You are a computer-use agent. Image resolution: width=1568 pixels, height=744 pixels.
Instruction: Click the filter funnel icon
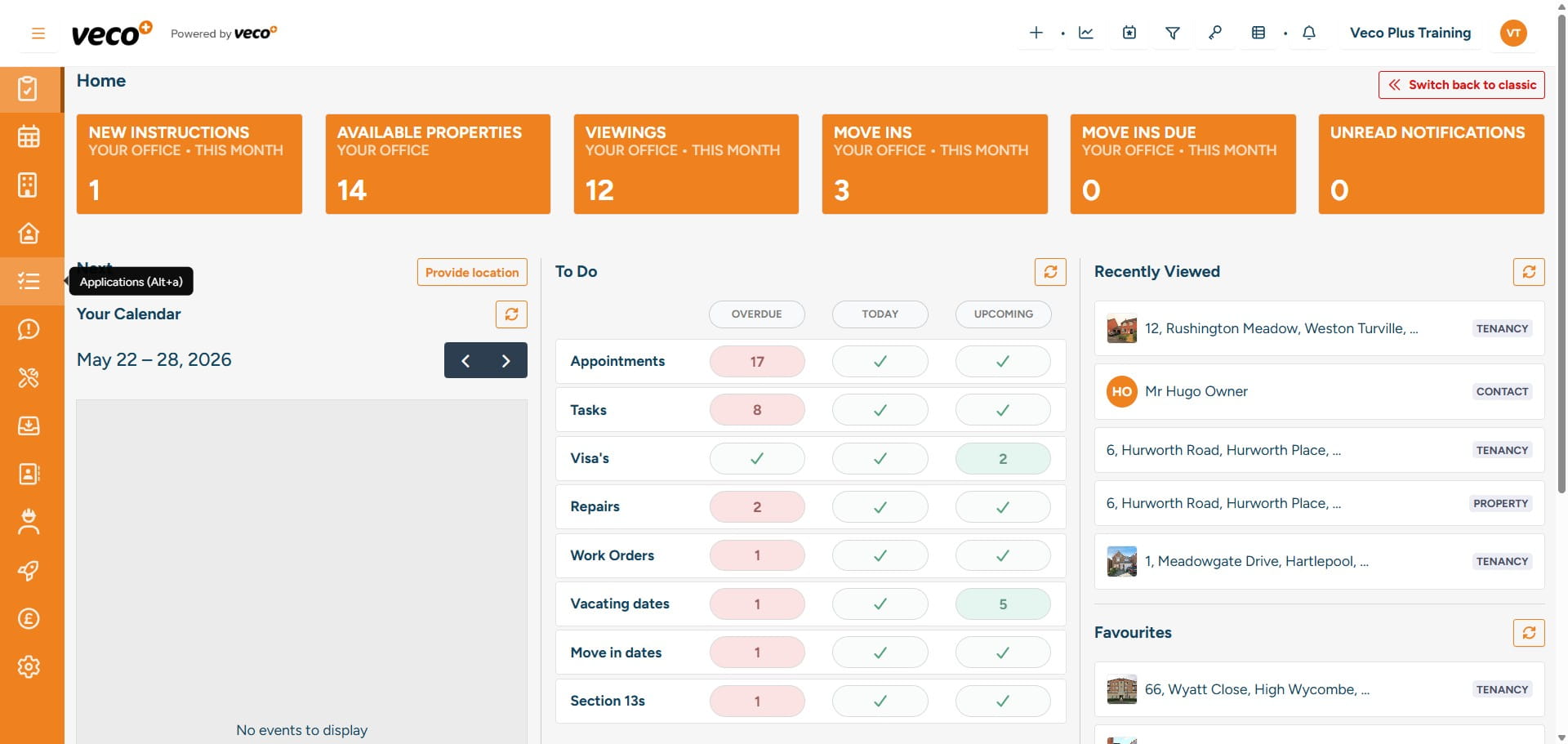[x=1172, y=33]
